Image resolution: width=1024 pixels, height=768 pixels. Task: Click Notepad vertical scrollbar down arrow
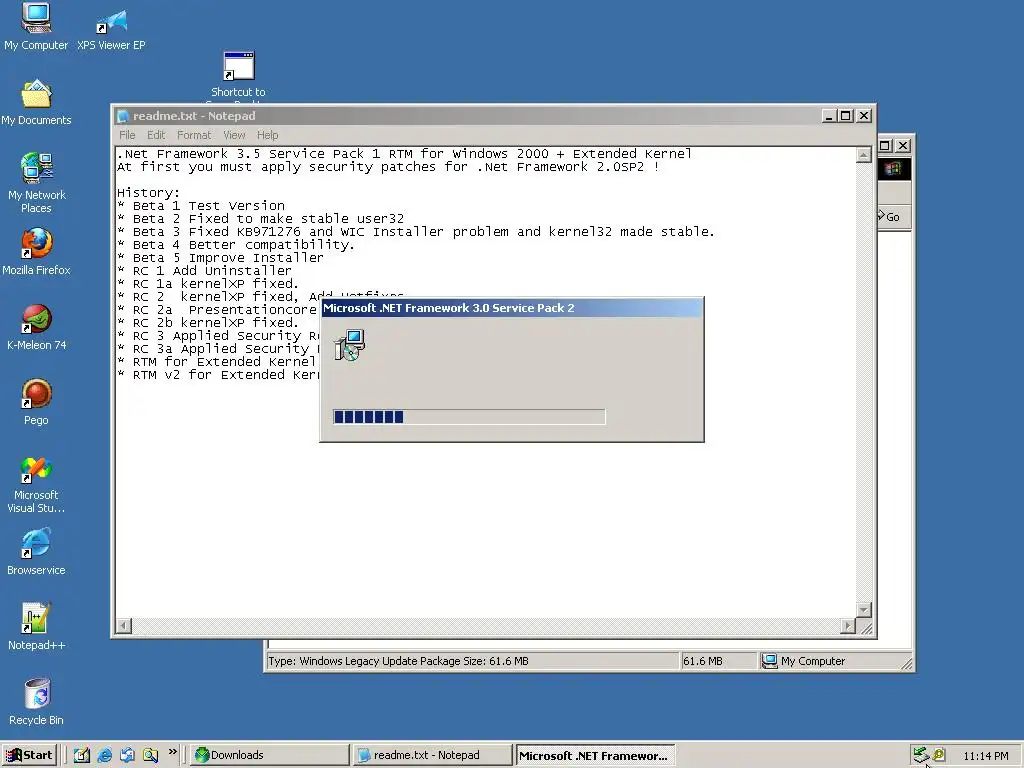pyautogui.click(x=863, y=610)
